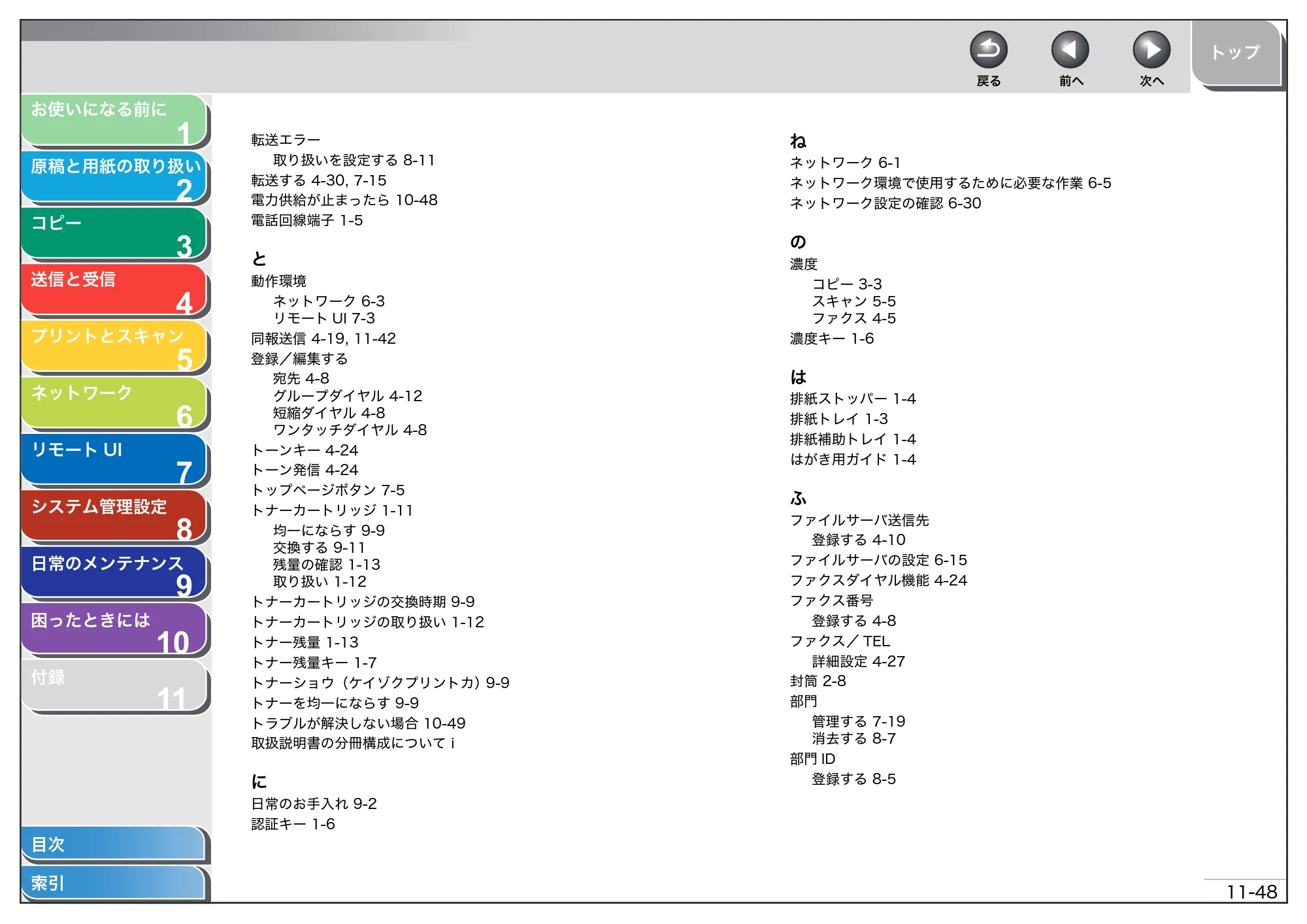The width and height of the screenshot is (1307, 924).
Task: Open 排紙ストッパー 1-4 entry
Action: pos(853,399)
